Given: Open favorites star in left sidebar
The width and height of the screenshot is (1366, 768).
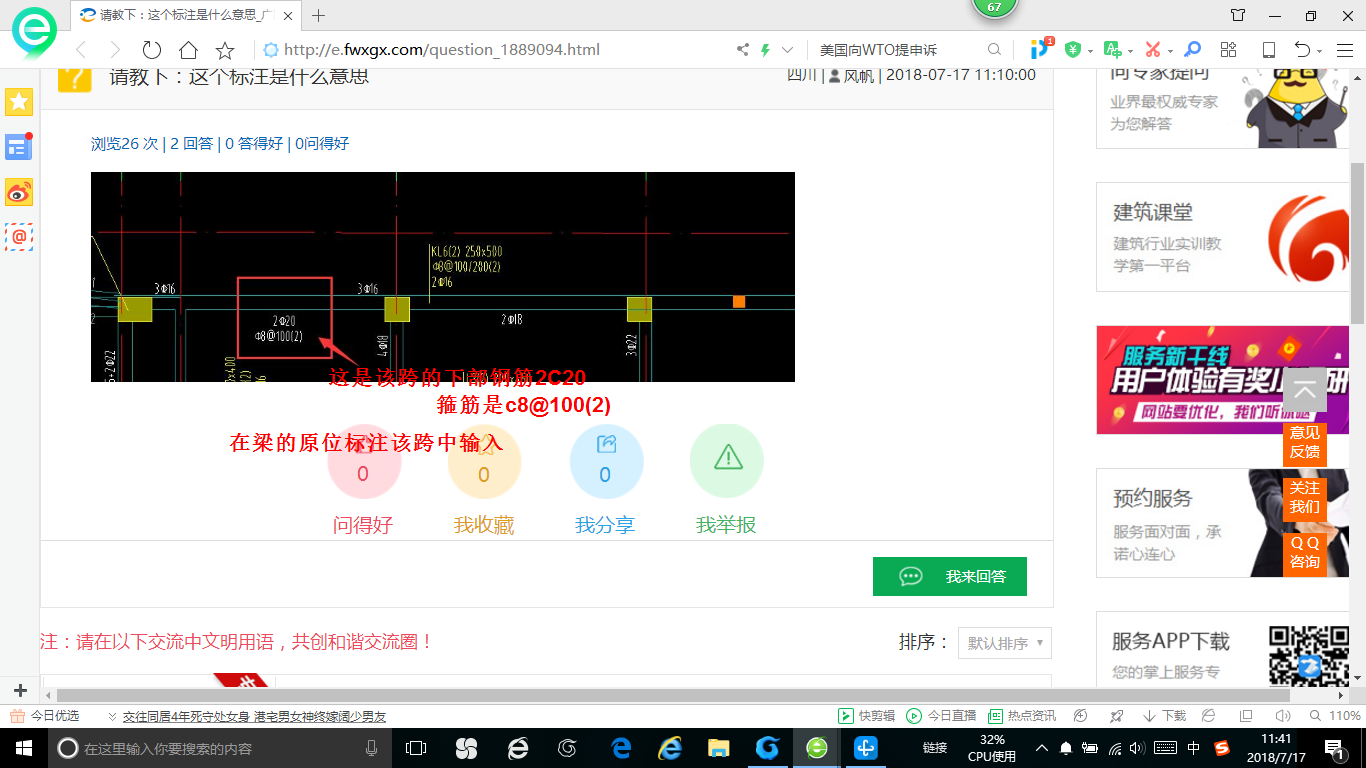Looking at the screenshot, I should point(19,101).
